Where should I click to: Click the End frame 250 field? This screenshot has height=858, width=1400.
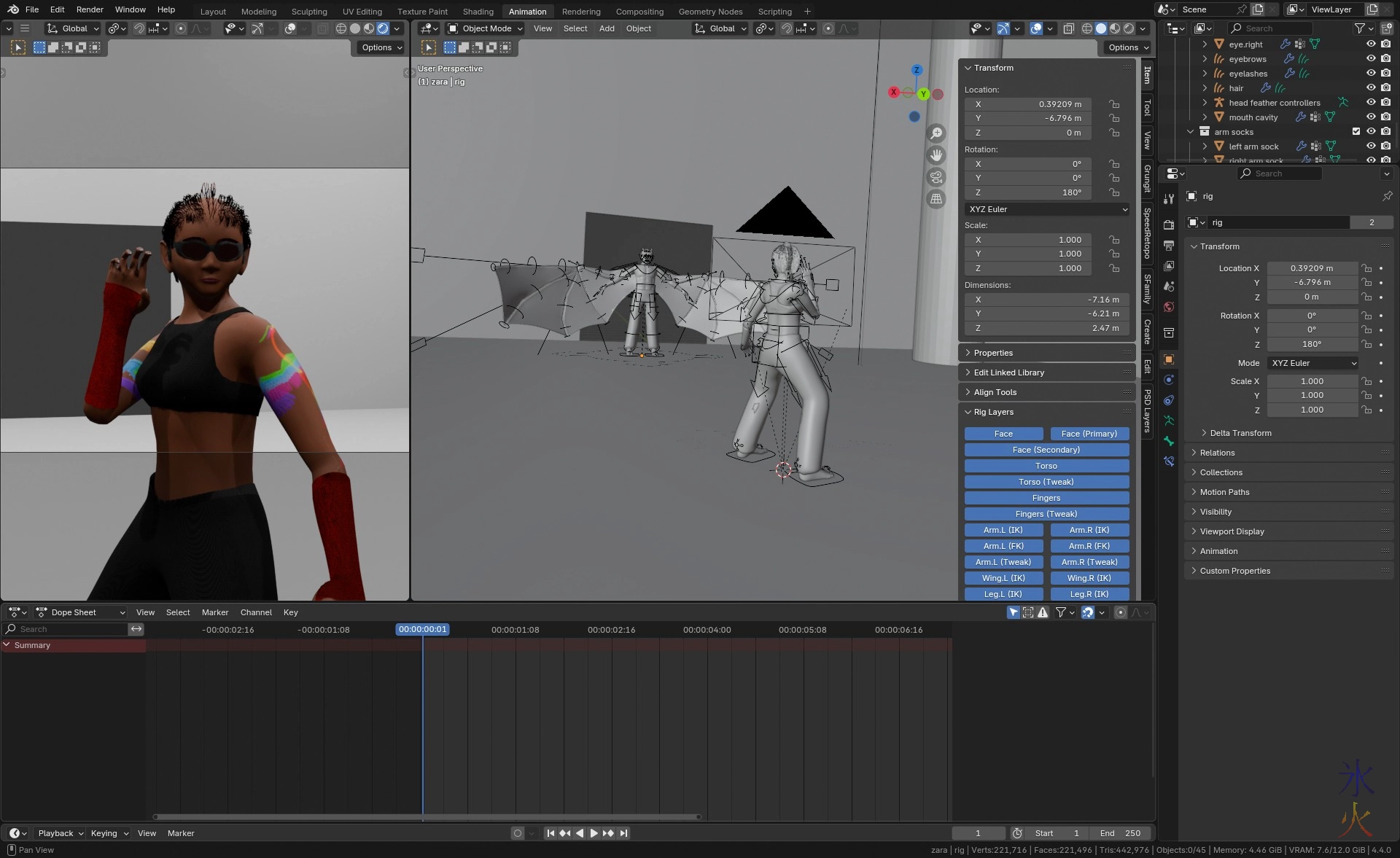click(1120, 833)
